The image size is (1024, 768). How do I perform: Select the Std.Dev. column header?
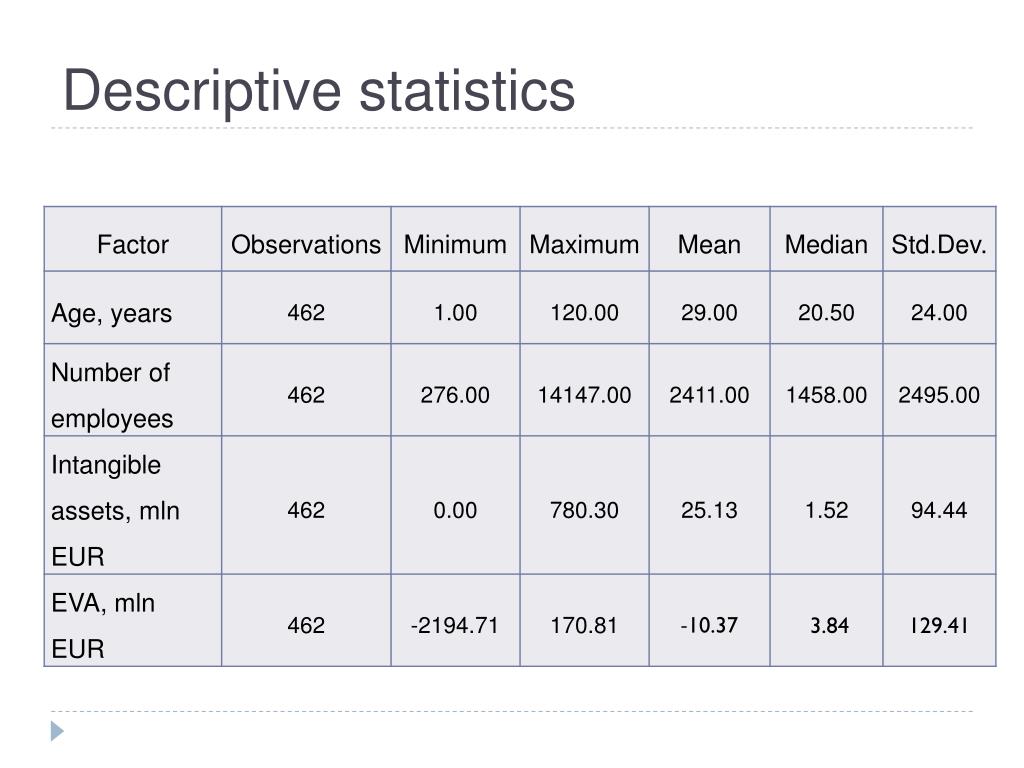click(x=939, y=245)
